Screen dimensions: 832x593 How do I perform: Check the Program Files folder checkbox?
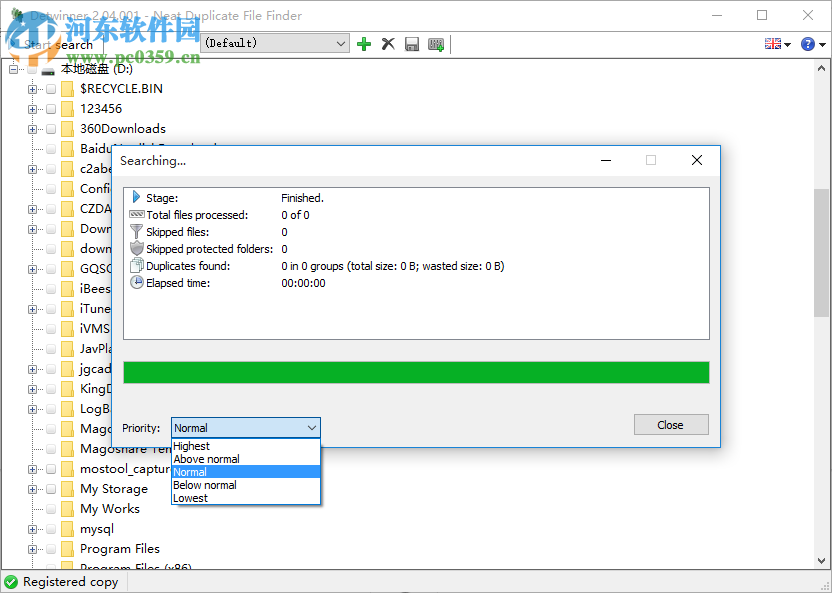tap(51, 549)
